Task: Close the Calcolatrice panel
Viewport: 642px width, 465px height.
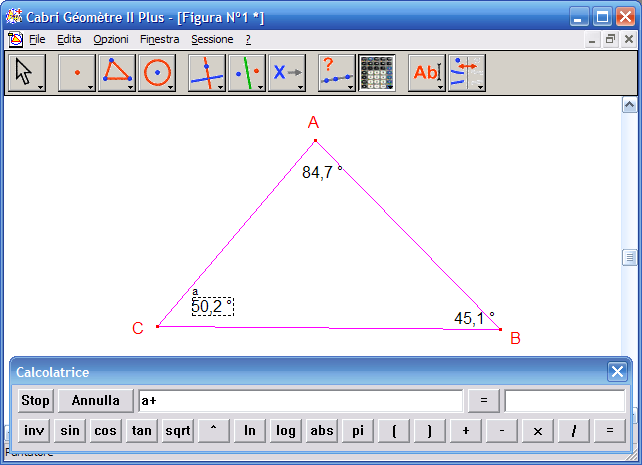Action: point(617,372)
